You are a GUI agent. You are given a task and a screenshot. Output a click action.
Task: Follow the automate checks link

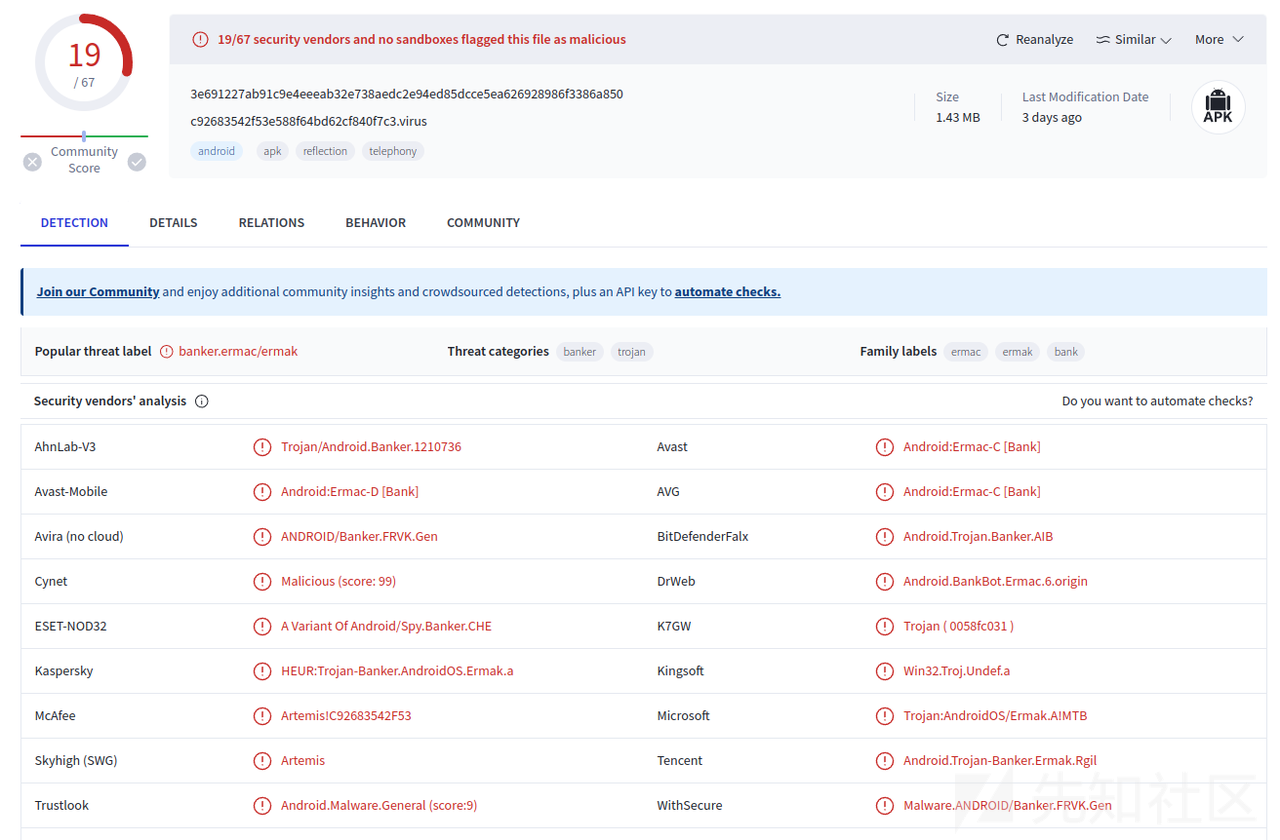pos(727,292)
